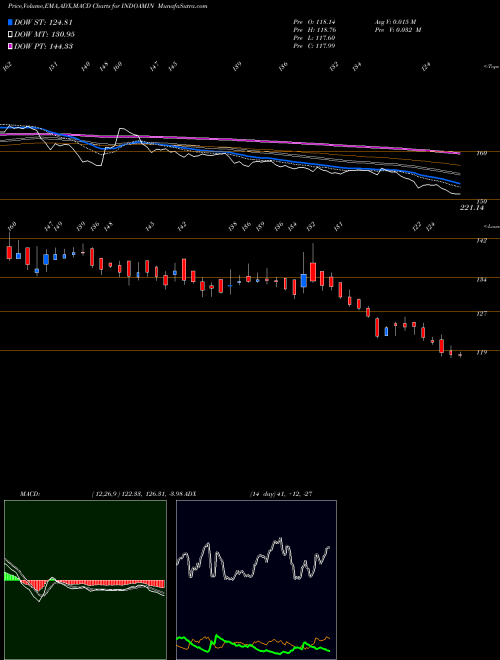Select the 'DOW MT: 130.95' legend text
The image size is (500, 660).
tap(44, 34)
